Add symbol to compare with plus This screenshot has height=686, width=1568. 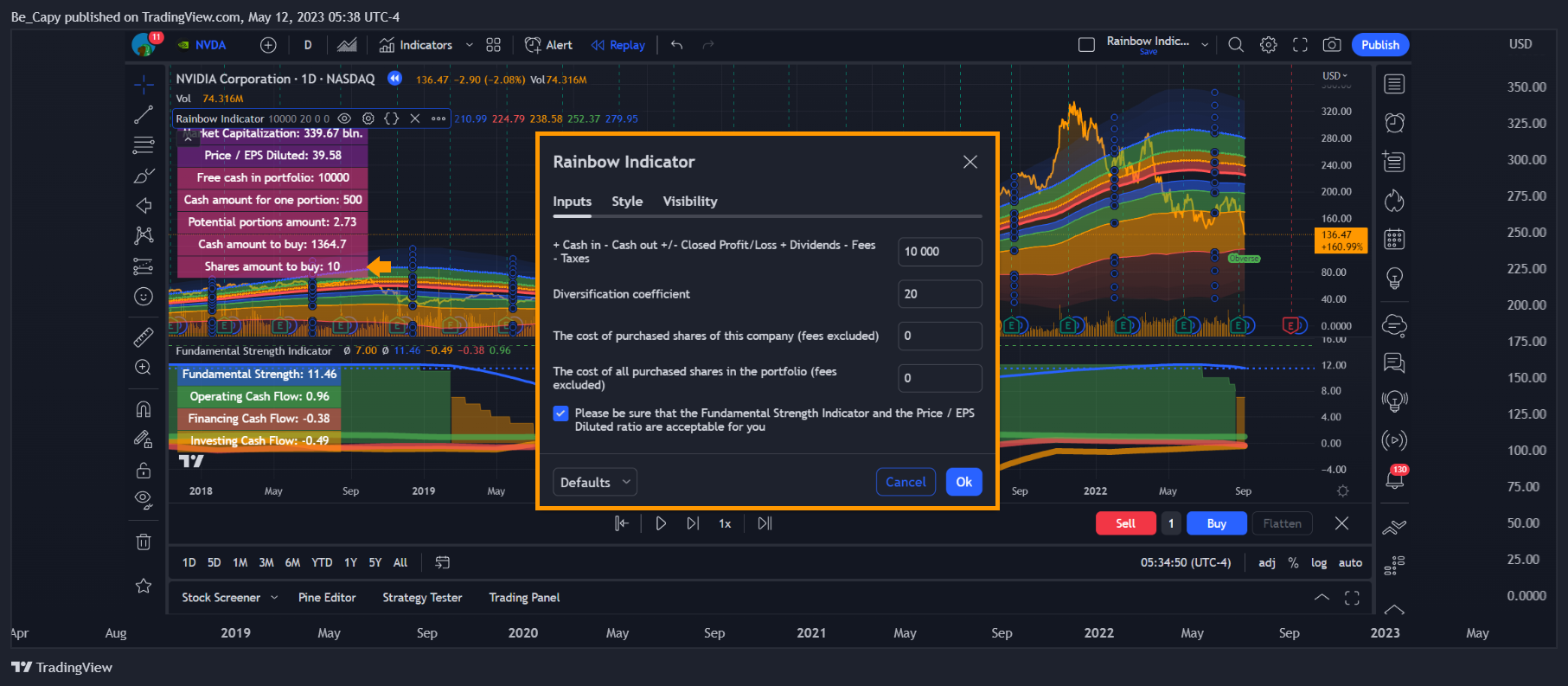268,45
